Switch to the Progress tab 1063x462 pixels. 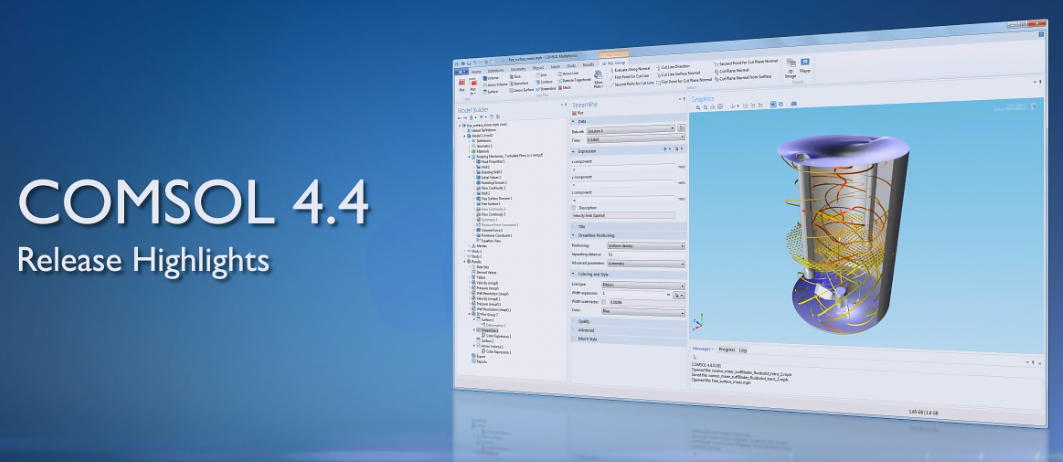point(727,349)
